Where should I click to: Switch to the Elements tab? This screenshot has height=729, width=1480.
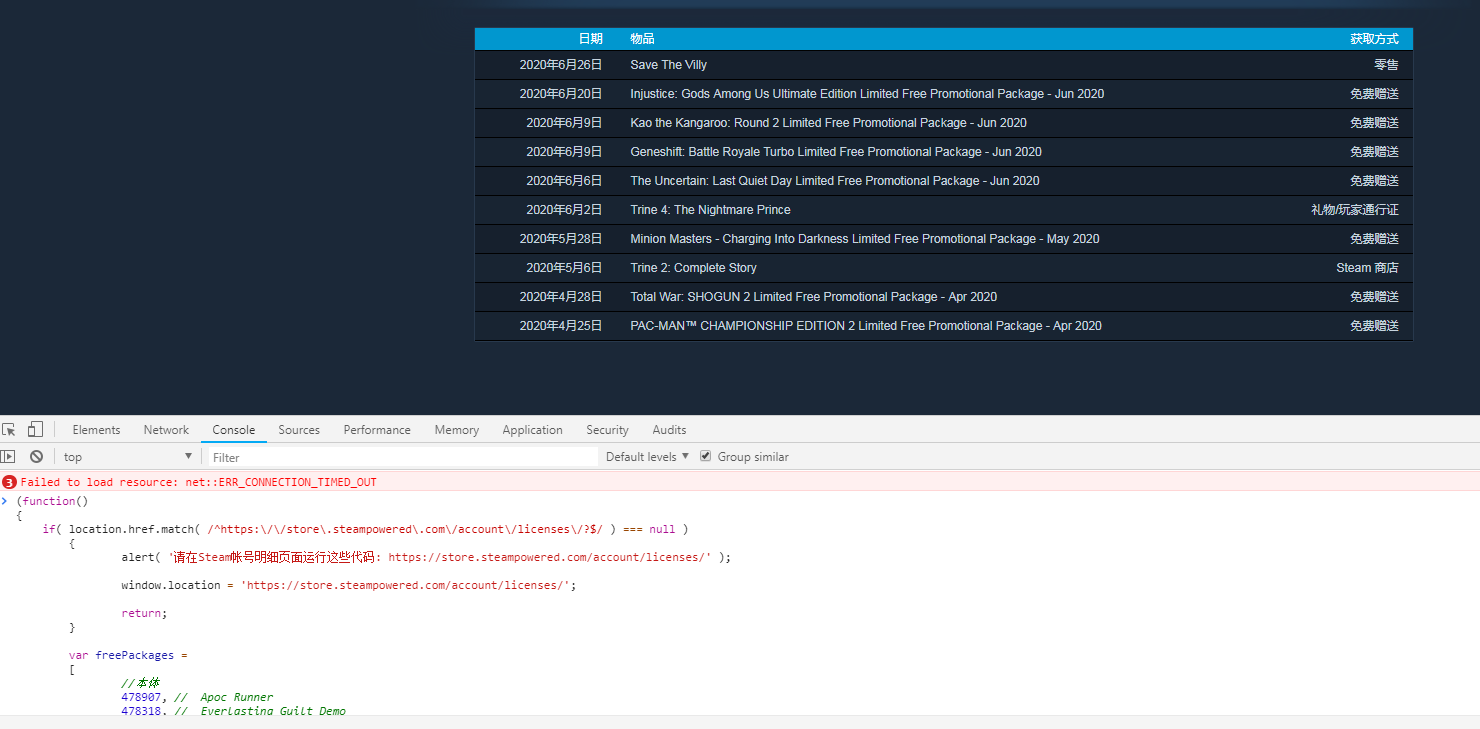(96, 430)
